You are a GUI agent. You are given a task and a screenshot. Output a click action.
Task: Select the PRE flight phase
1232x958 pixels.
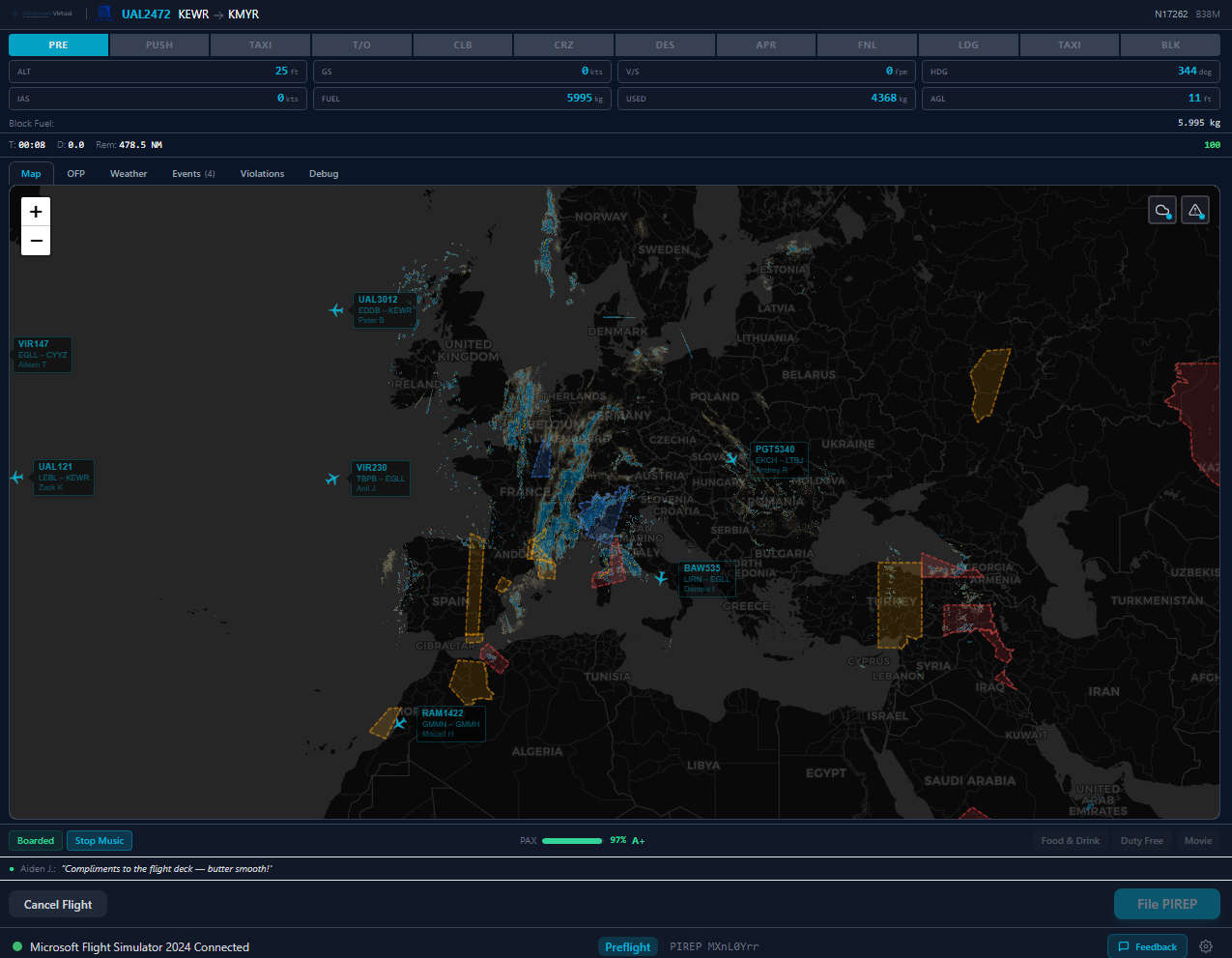58,44
